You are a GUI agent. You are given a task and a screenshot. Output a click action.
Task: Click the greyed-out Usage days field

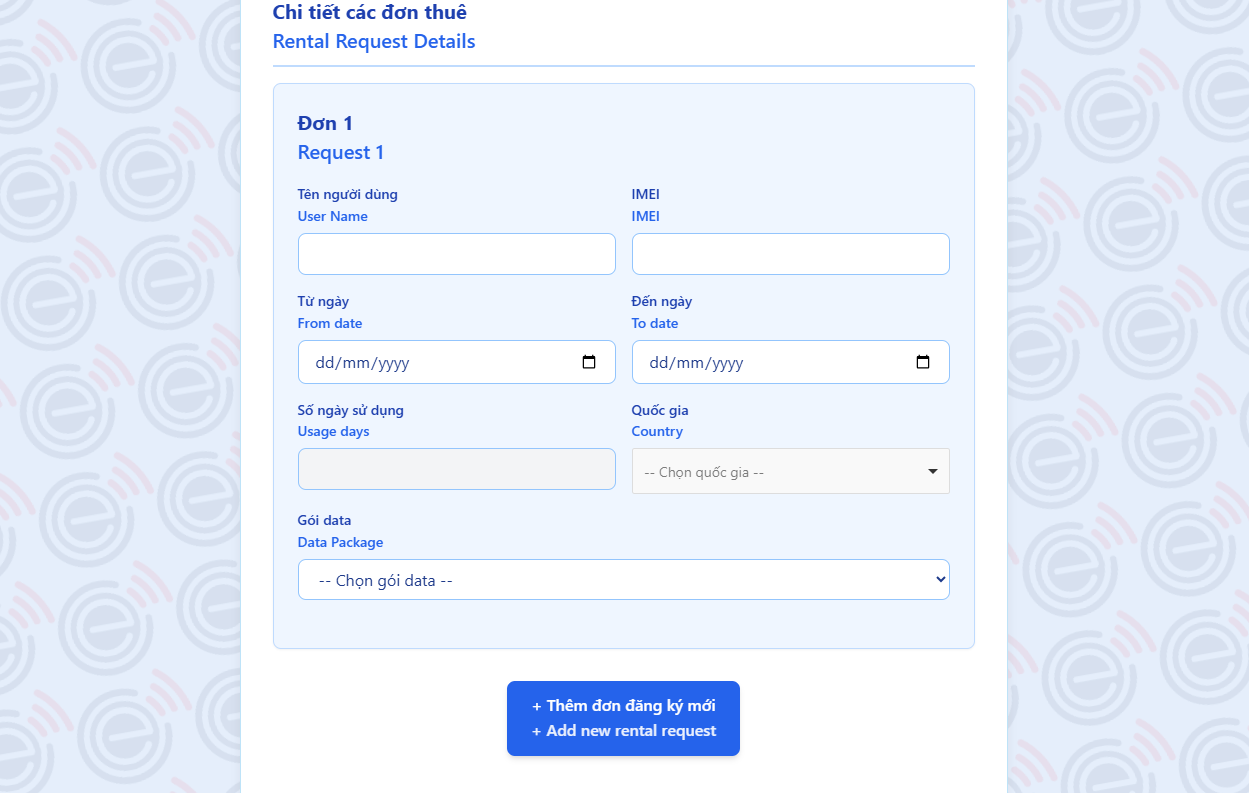456,469
